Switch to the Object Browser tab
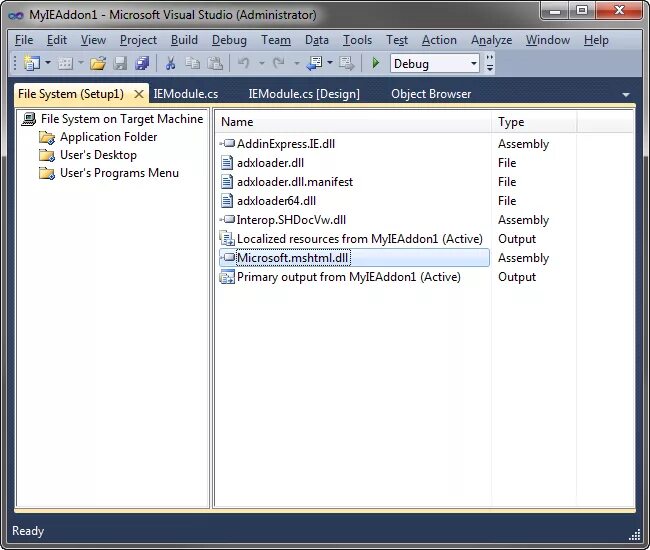Screen dimensions: 650x550 tap(431, 94)
